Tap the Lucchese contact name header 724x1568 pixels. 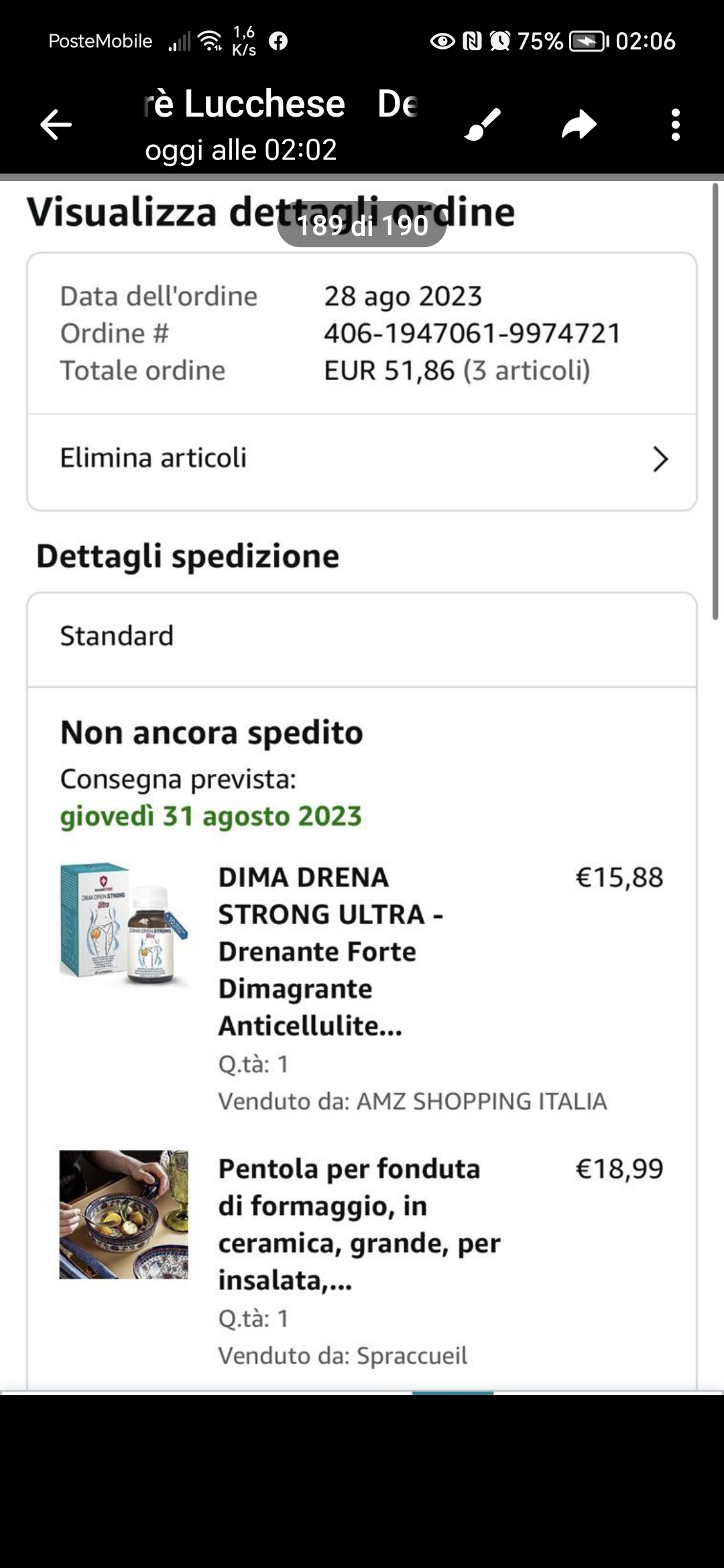click(245, 104)
